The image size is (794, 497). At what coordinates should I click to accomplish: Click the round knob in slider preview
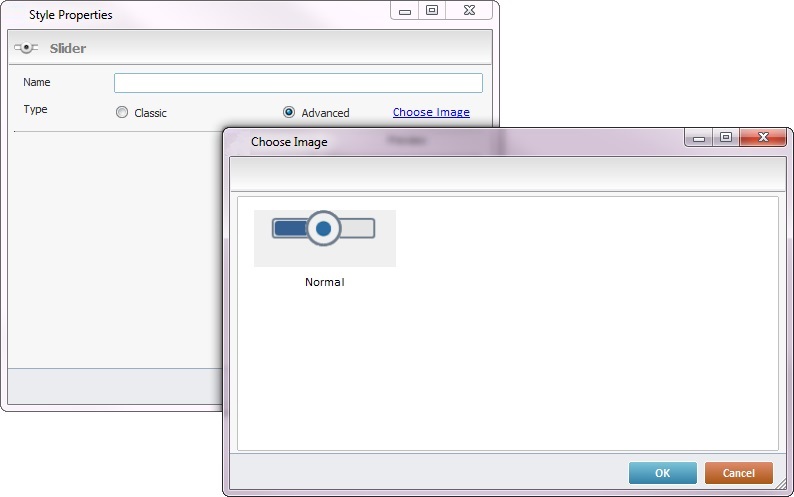click(x=323, y=229)
